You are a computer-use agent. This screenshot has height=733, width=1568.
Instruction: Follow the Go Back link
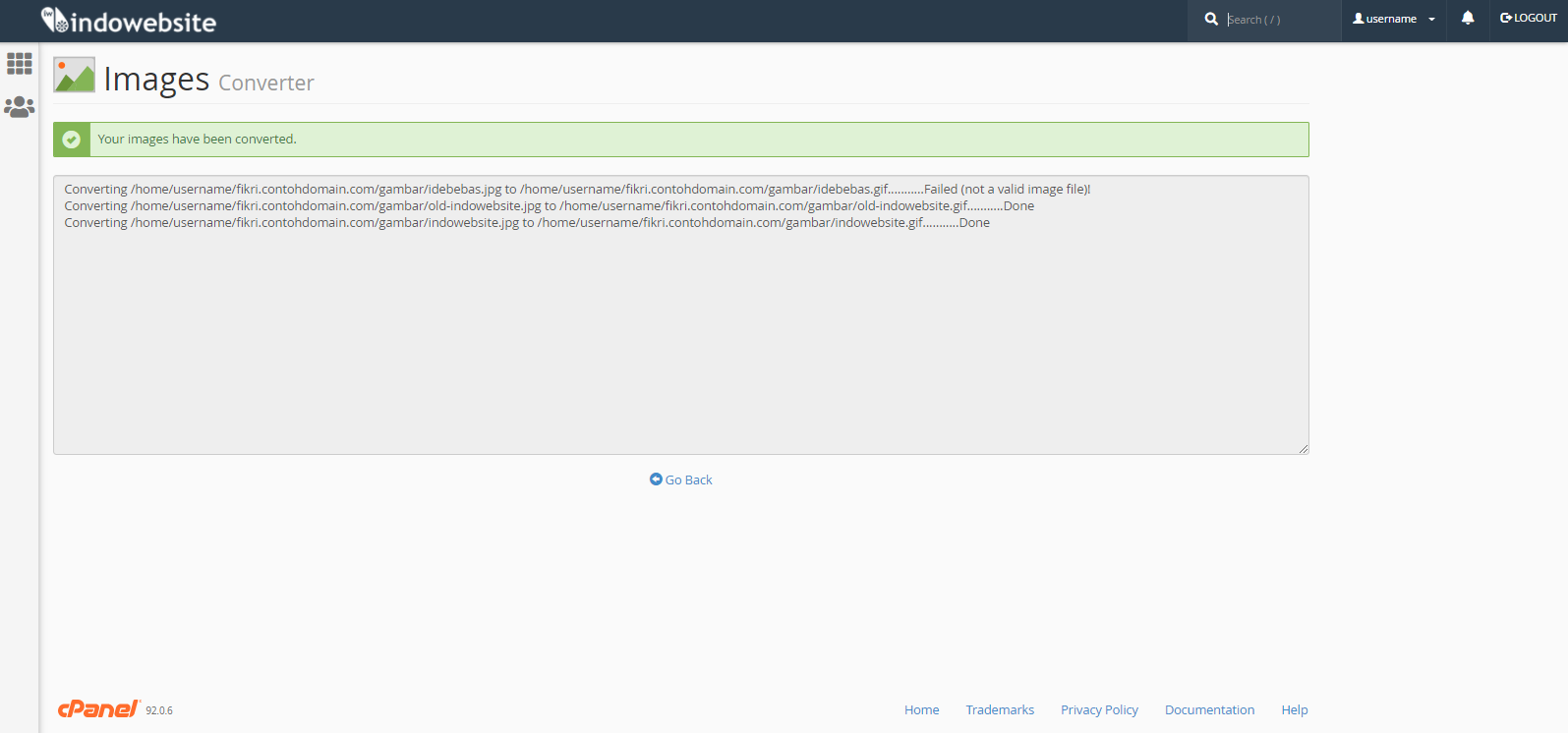click(681, 479)
